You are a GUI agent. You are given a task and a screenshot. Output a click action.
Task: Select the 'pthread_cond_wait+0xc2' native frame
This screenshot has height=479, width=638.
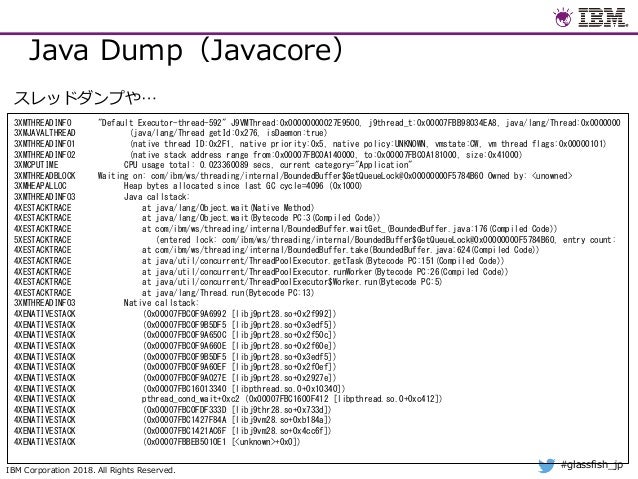click(x=292, y=398)
